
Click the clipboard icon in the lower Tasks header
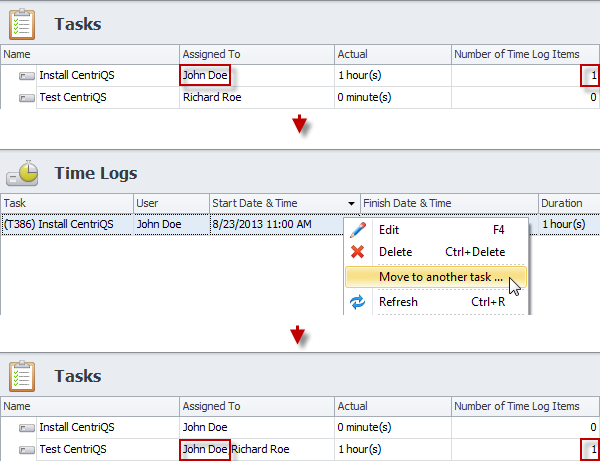point(24,376)
